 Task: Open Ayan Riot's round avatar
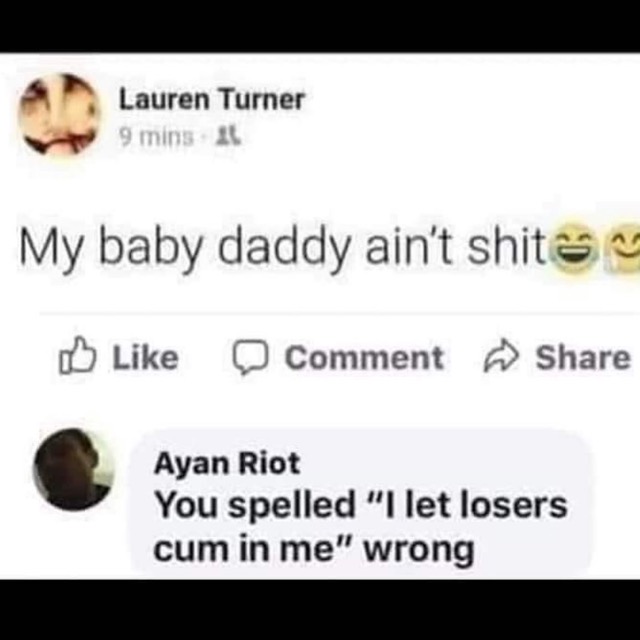pyautogui.click(x=74, y=469)
